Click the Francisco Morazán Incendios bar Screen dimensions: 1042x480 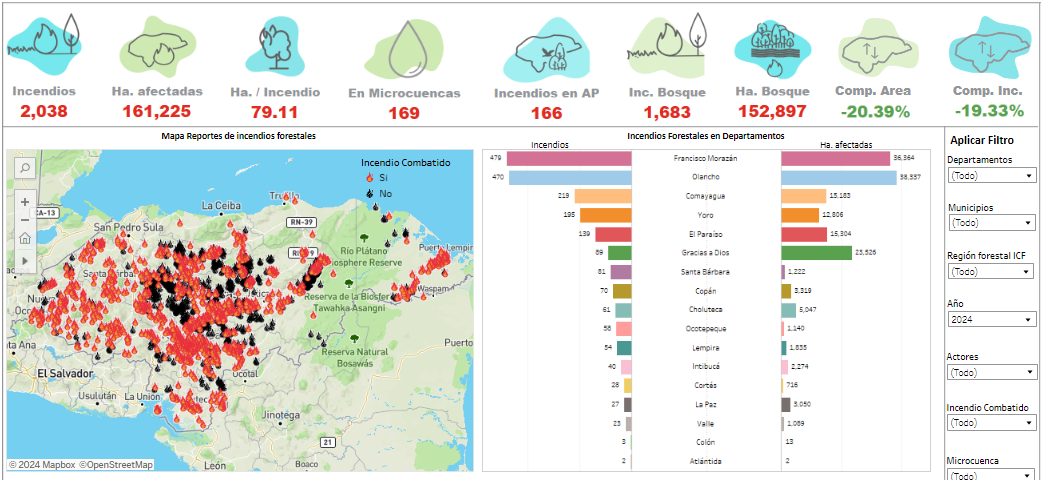click(569, 158)
